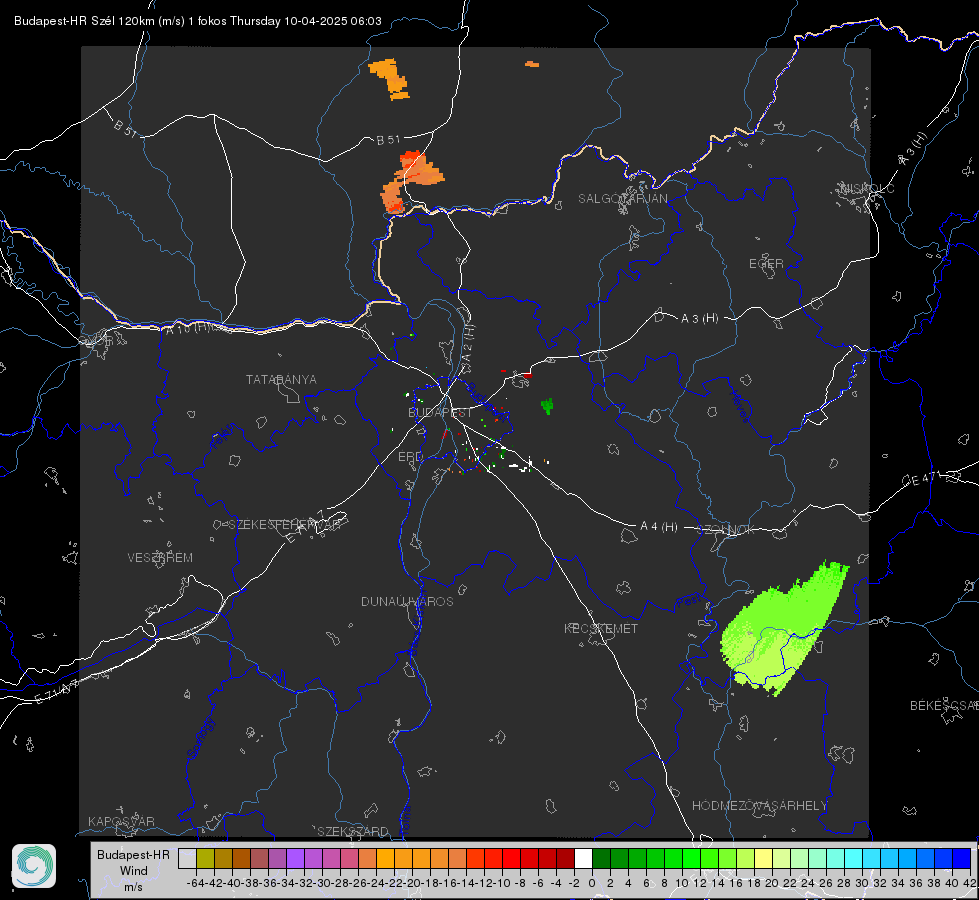The height and width of the screenshot is (900, 979).
Task: Click the SALGÓTARJÁN city label
Action: click(x=622, y=199)
